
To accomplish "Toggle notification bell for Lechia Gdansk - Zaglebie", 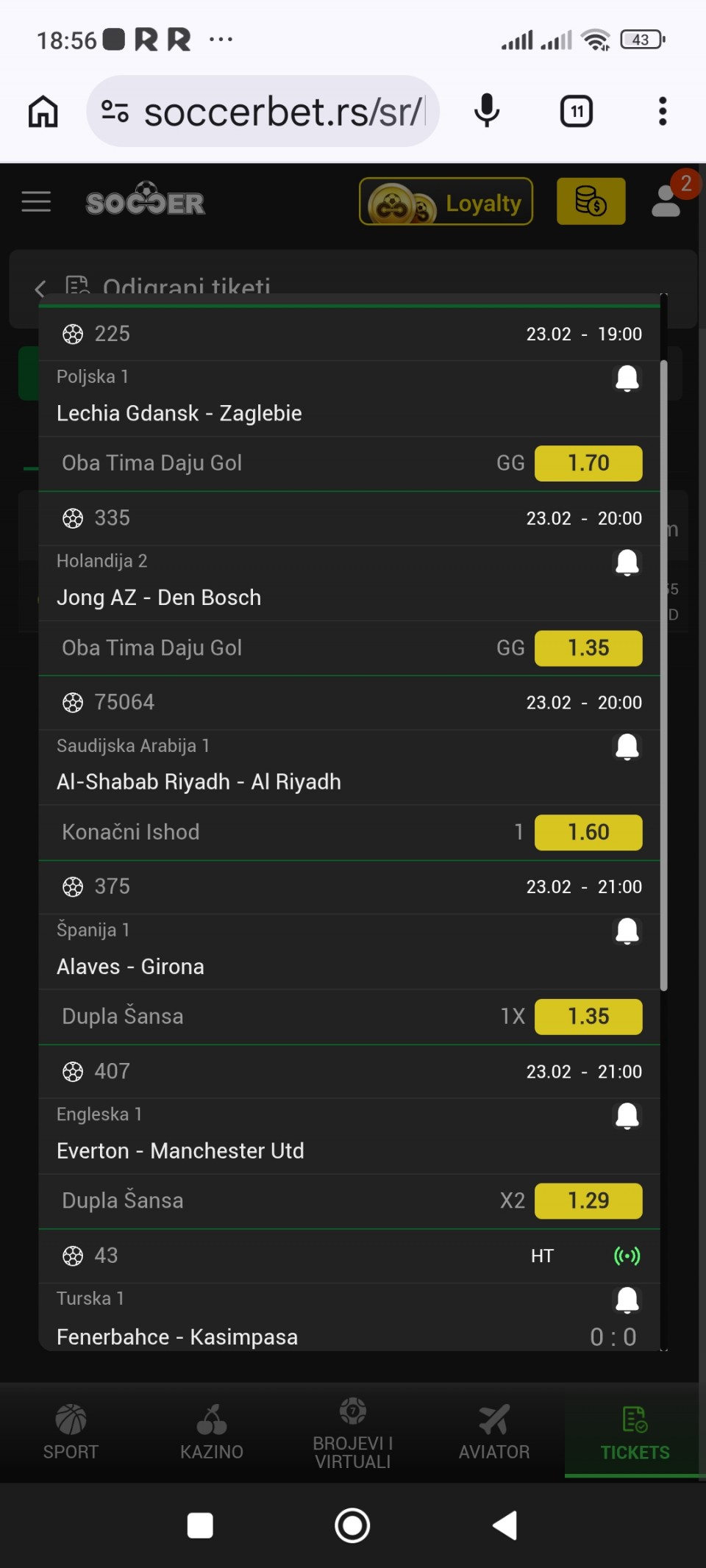I will click(x=627, y=379).
